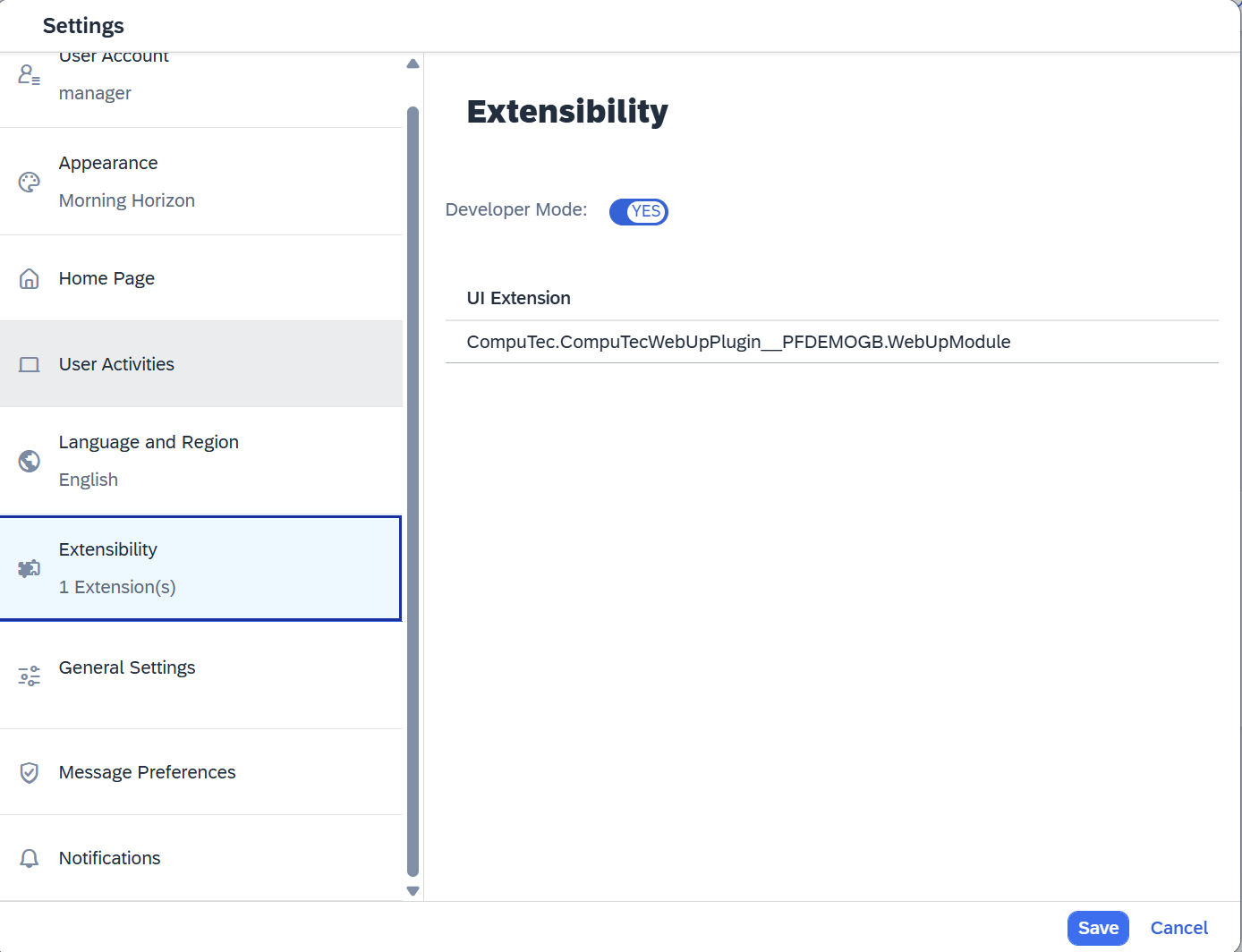
Task: Cancel the settings changes
Action: click(1178, 928)
